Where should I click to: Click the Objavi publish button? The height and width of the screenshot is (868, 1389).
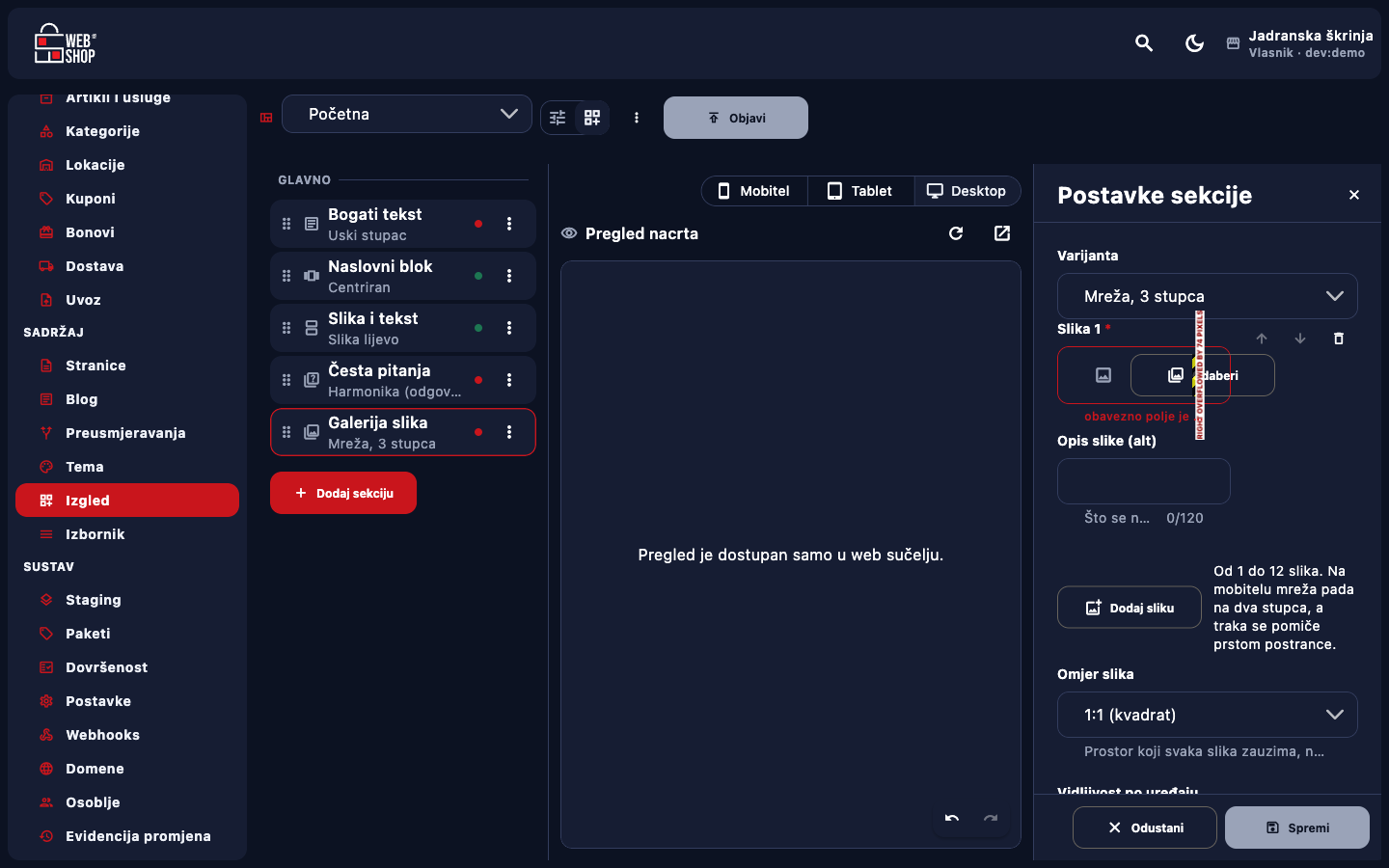(x=736, y=118)
